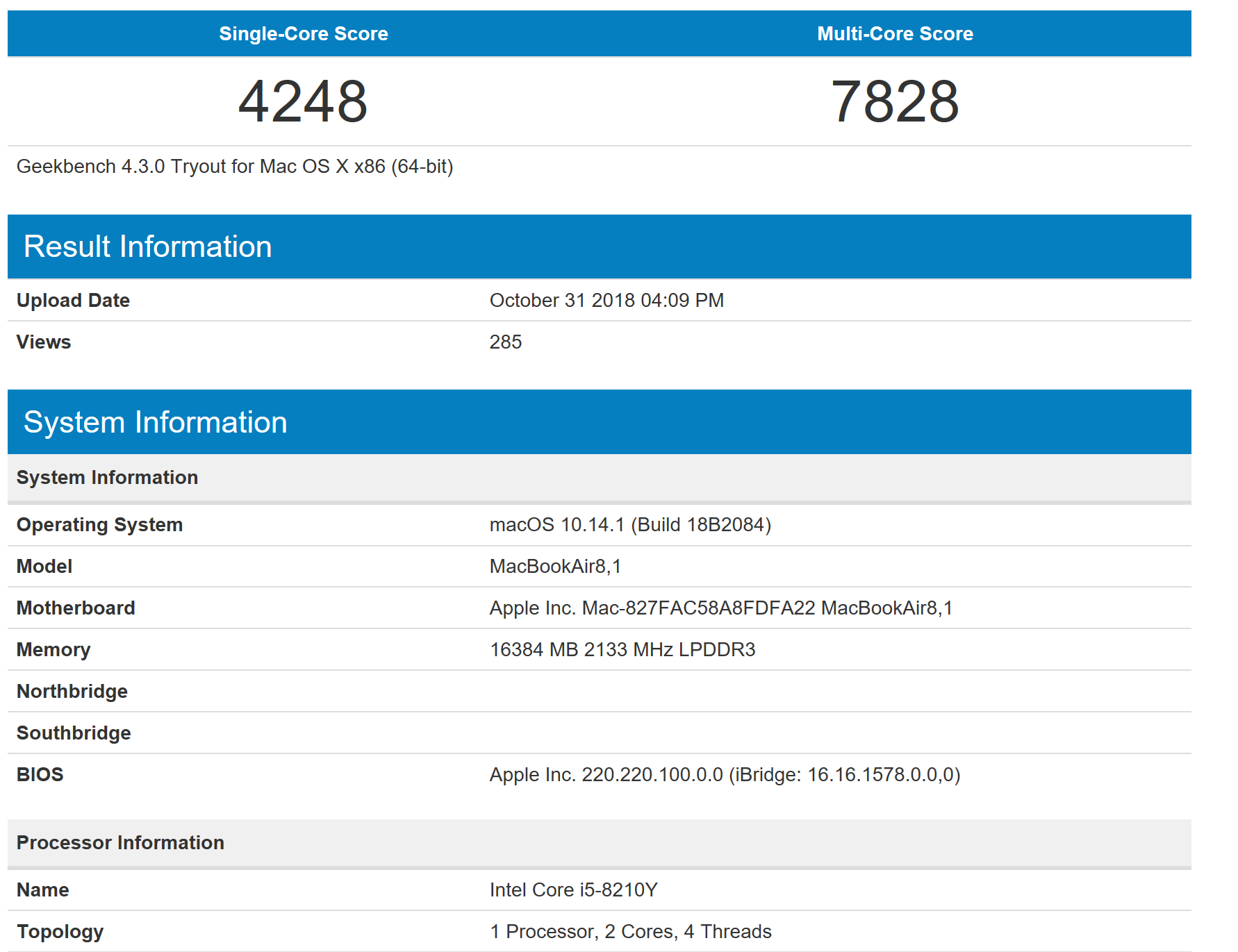
Task: Click the "Single-Core Score" header text
Action: 304,33
